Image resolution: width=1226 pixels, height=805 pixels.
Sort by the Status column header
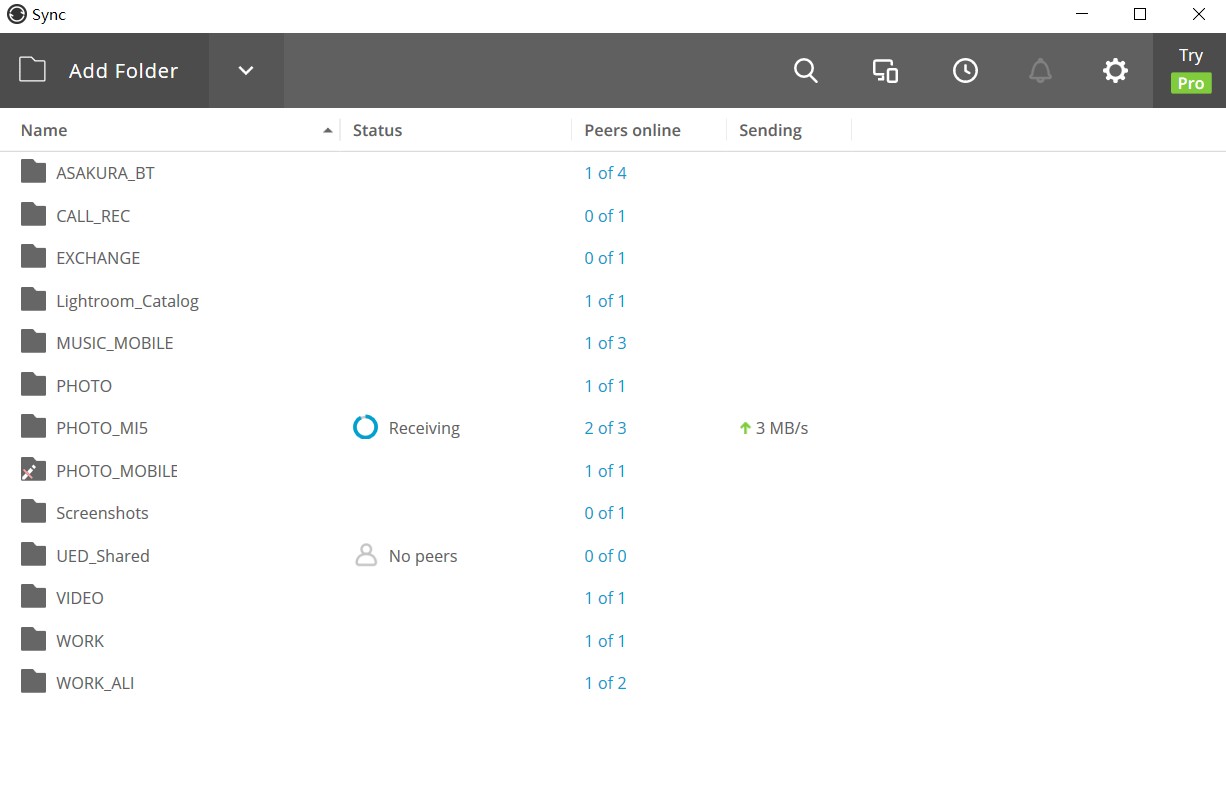(x=377, y=130)
